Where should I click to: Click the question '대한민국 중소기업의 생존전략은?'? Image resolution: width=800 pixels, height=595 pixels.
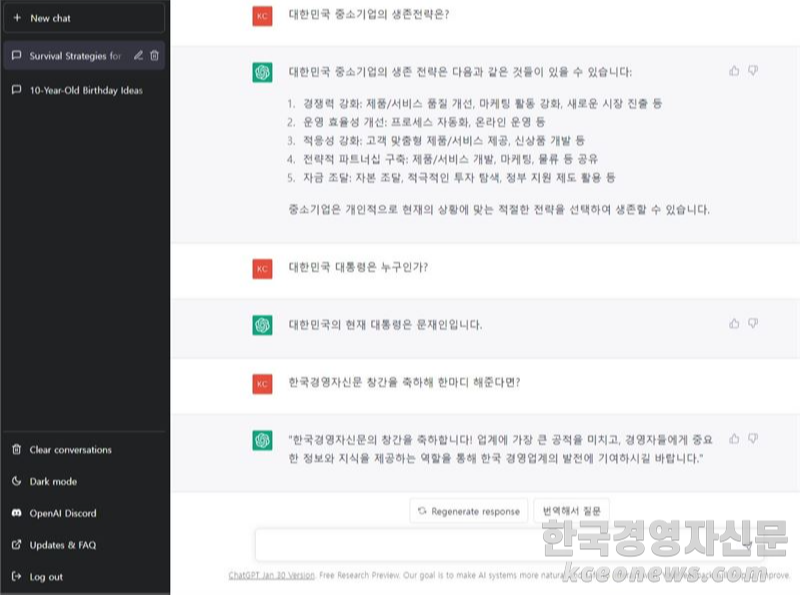click(369, 14)
